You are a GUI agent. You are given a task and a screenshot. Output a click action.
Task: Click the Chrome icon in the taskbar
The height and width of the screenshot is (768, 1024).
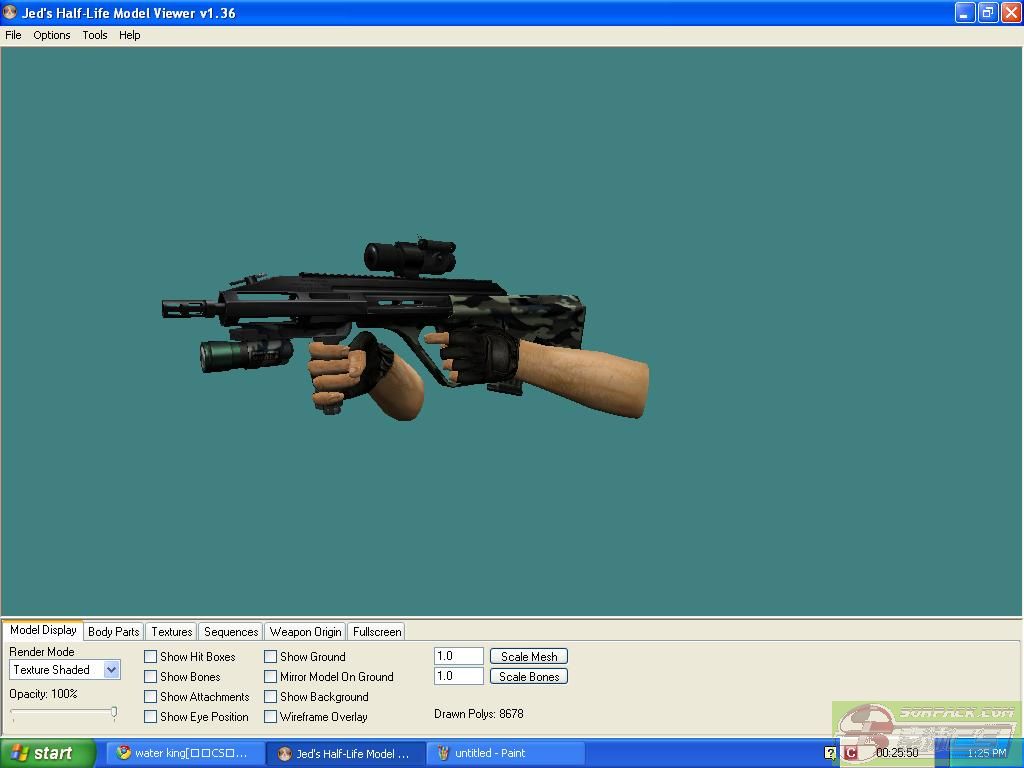tap(124, 753)
